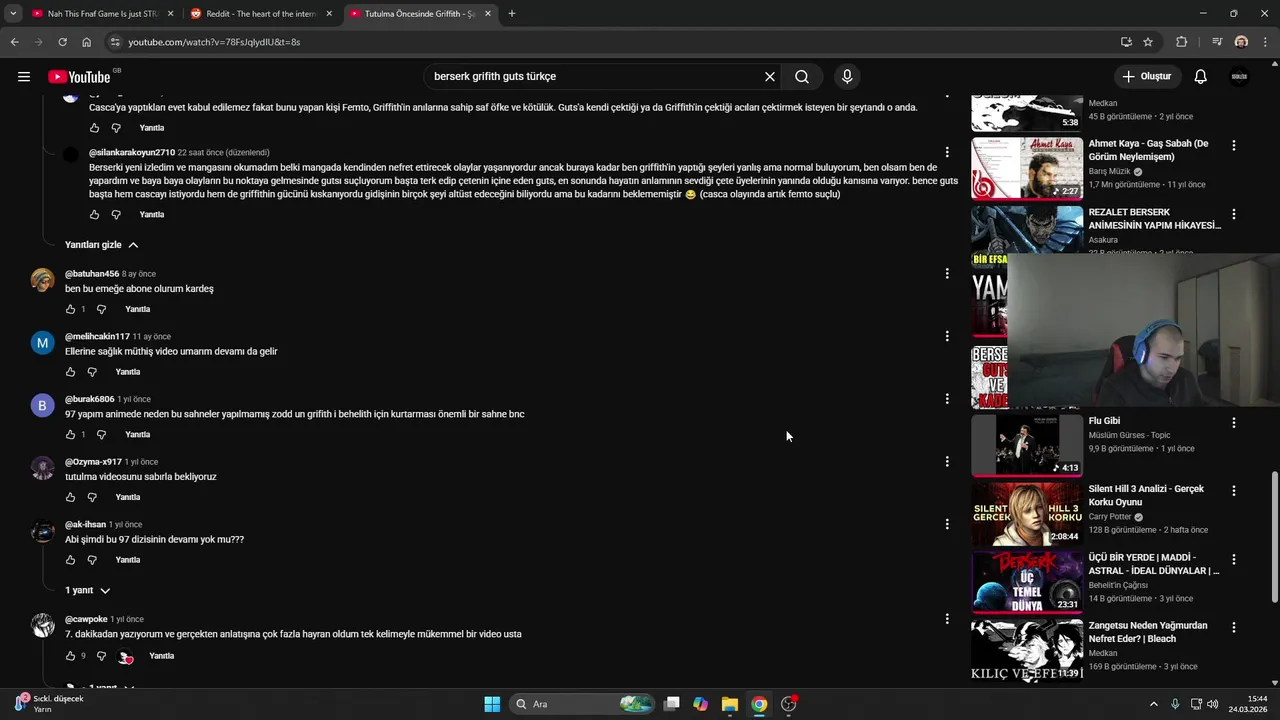Screen dimensions: 1280x720
Task: Open the YouTube hamburger guide menu
Action: [24, 77]
